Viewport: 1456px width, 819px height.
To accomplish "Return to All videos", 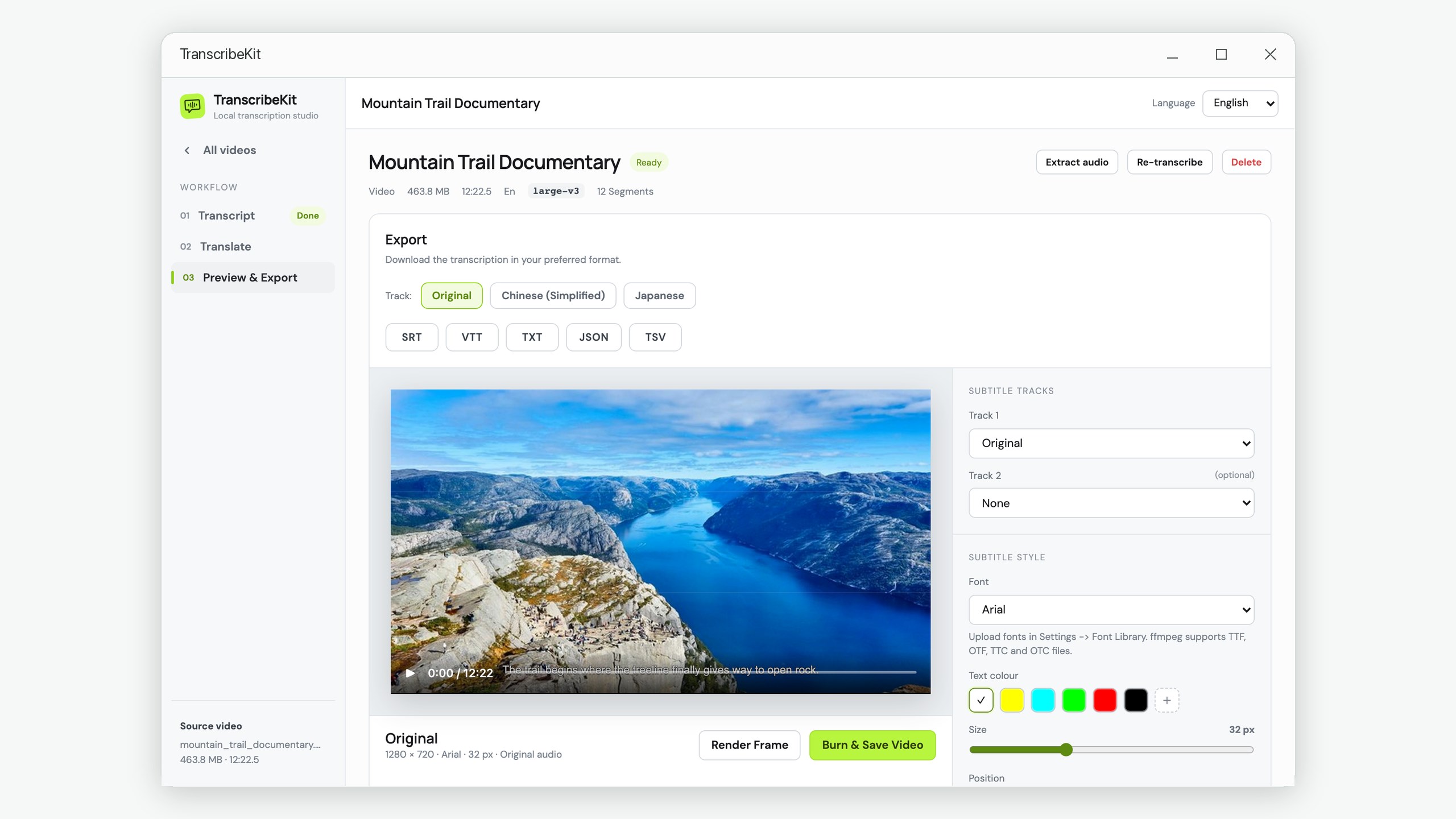I will pyautogui.click(x=229, y=151).
